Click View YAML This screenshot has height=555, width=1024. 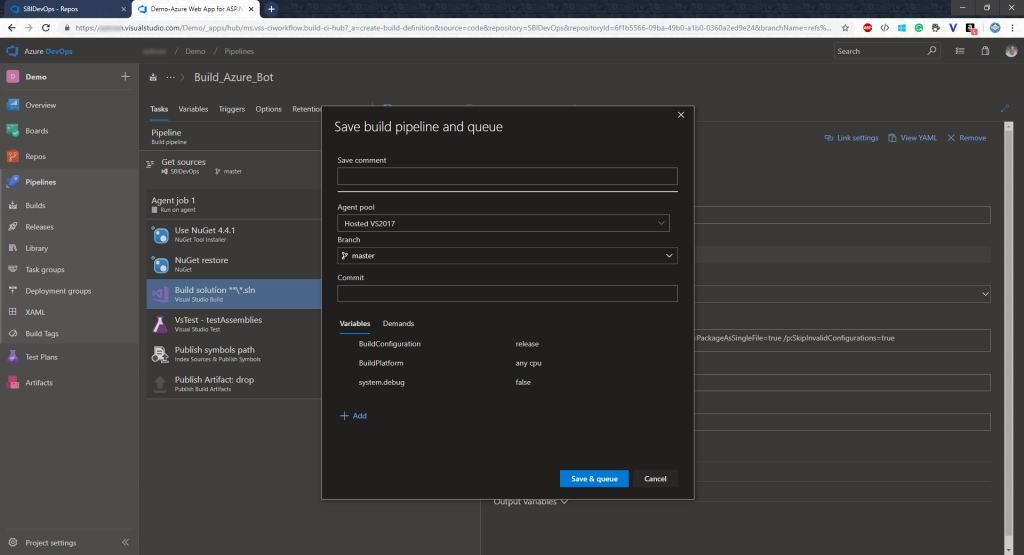(x=912, y=138)
